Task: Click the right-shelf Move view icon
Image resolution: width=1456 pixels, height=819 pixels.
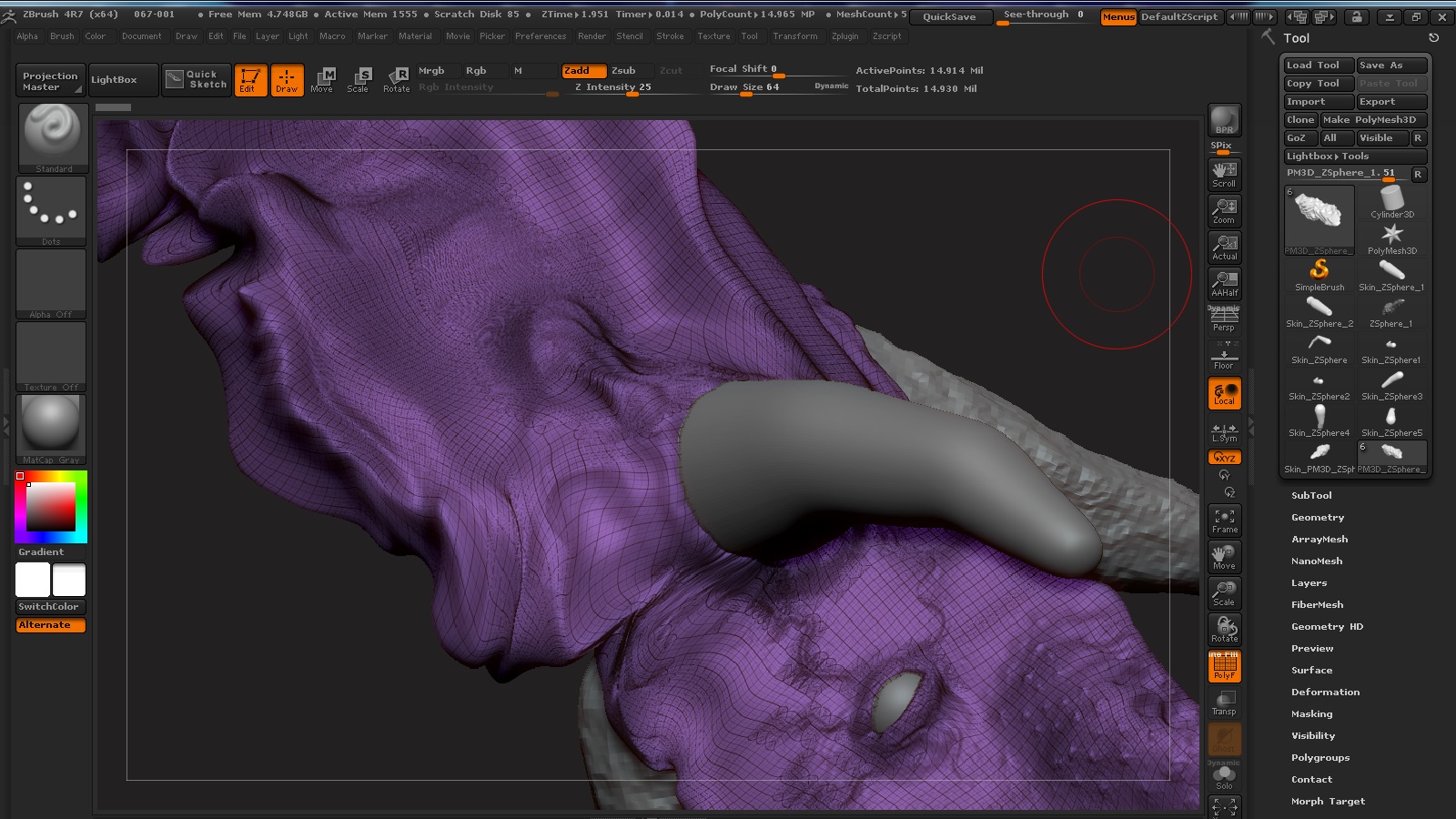Action: pyautogui.click(x=1224, y=557)
